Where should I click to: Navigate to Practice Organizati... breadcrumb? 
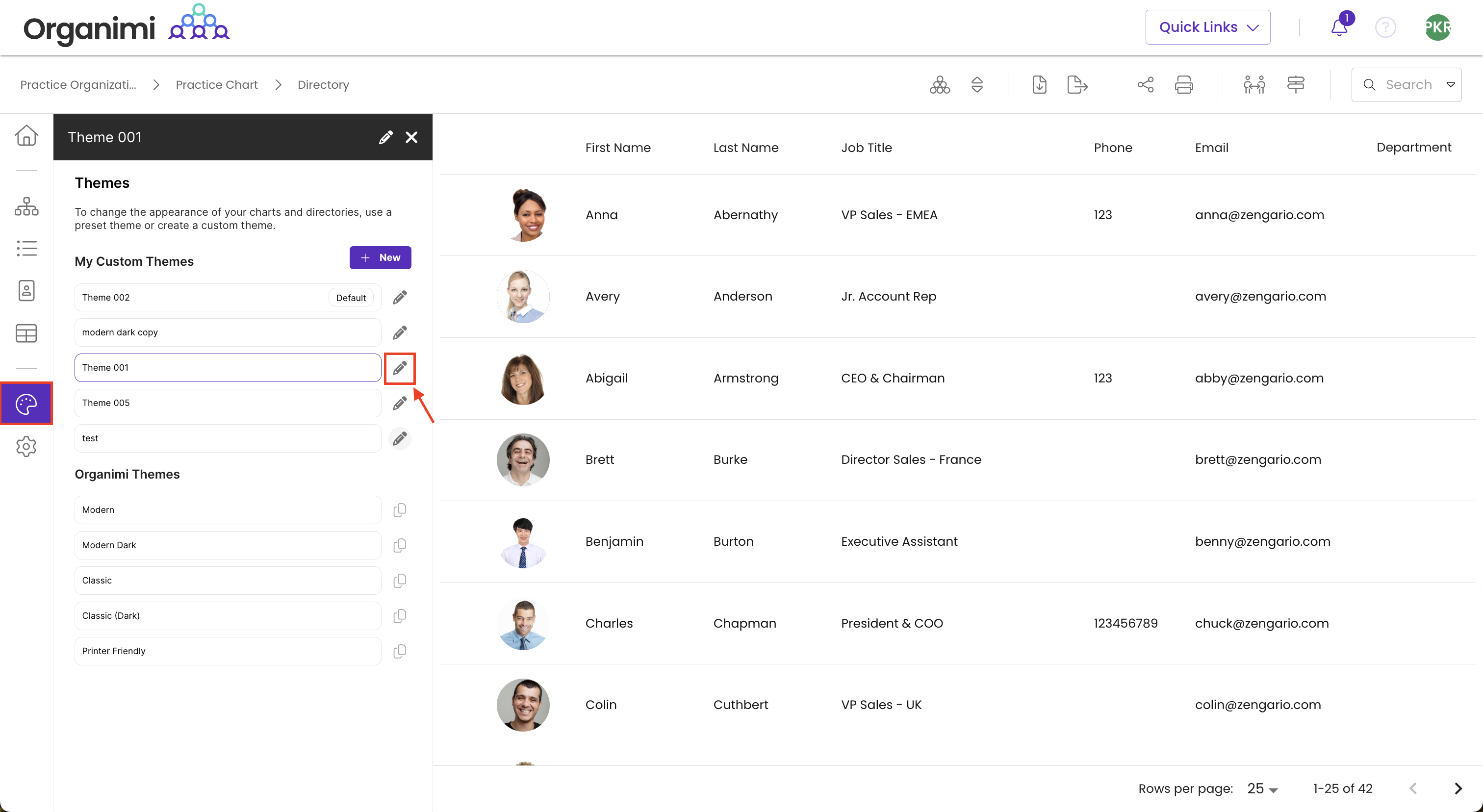[x=78, y=85]
